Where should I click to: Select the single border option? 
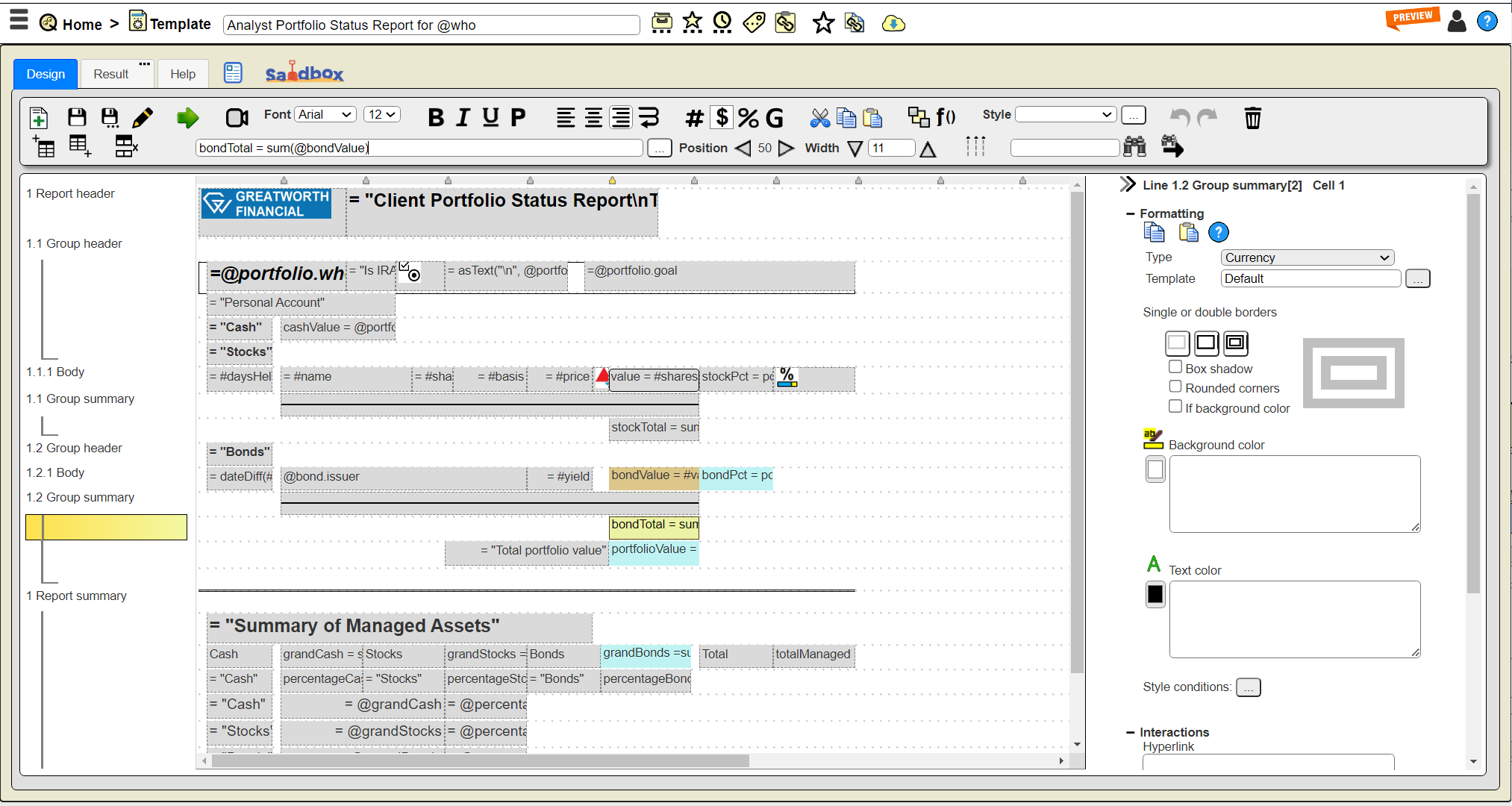click(x=1206, y=343)
